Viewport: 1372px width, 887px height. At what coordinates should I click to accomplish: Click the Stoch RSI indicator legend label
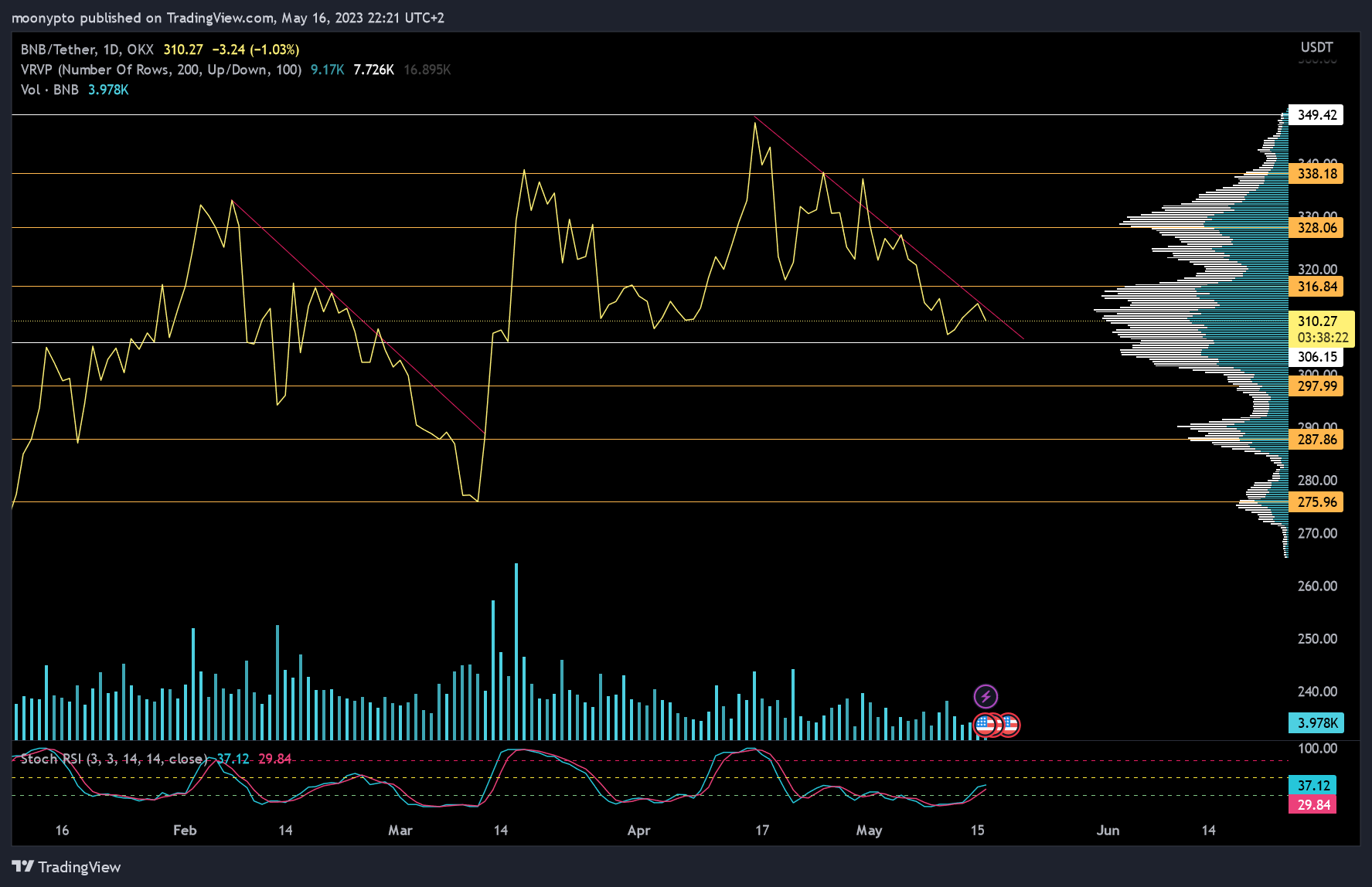point(114,759)
